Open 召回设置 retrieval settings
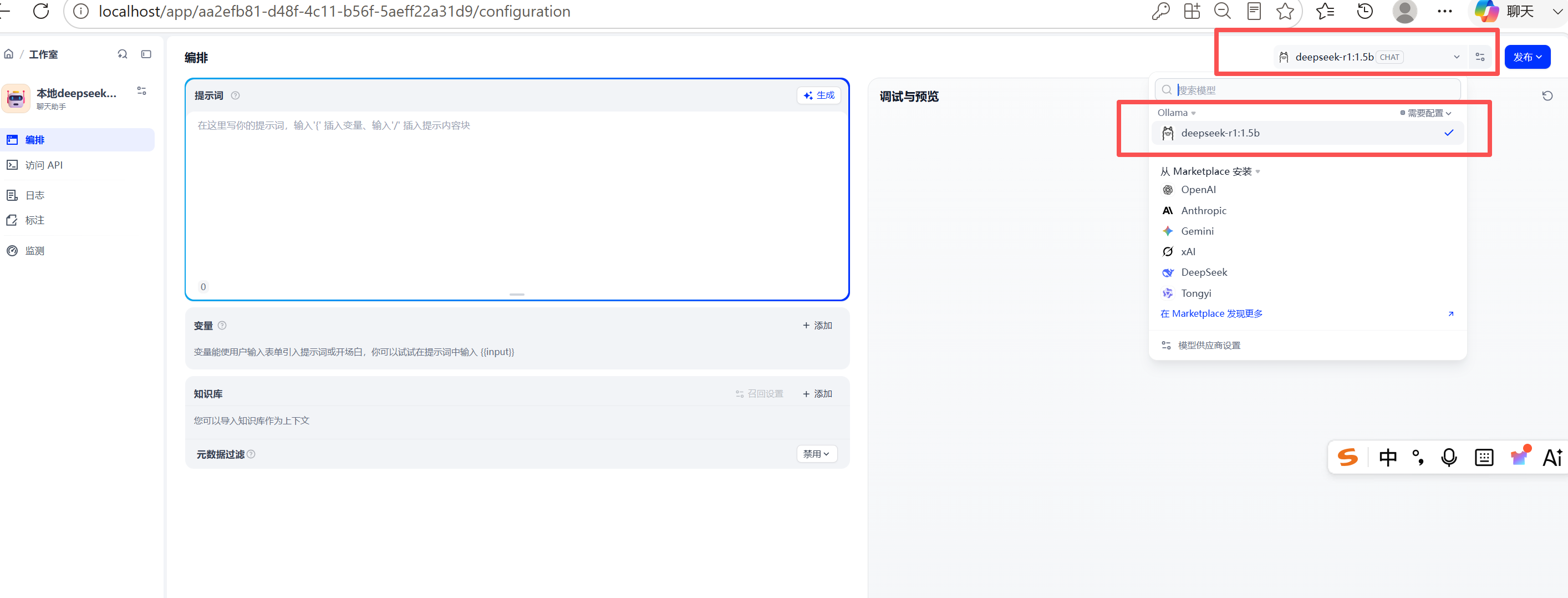The width and height of the screenshot is (1568, 598). point(759,394)
